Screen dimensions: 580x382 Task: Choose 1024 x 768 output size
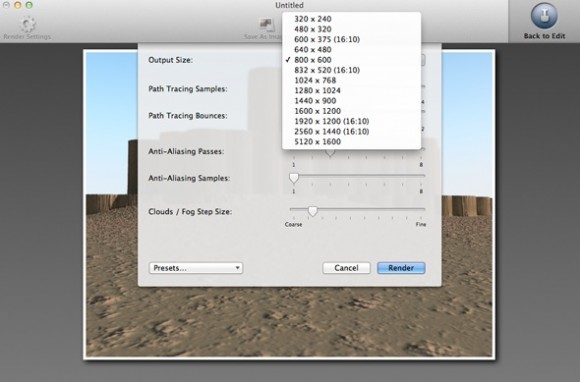(351, 80)
